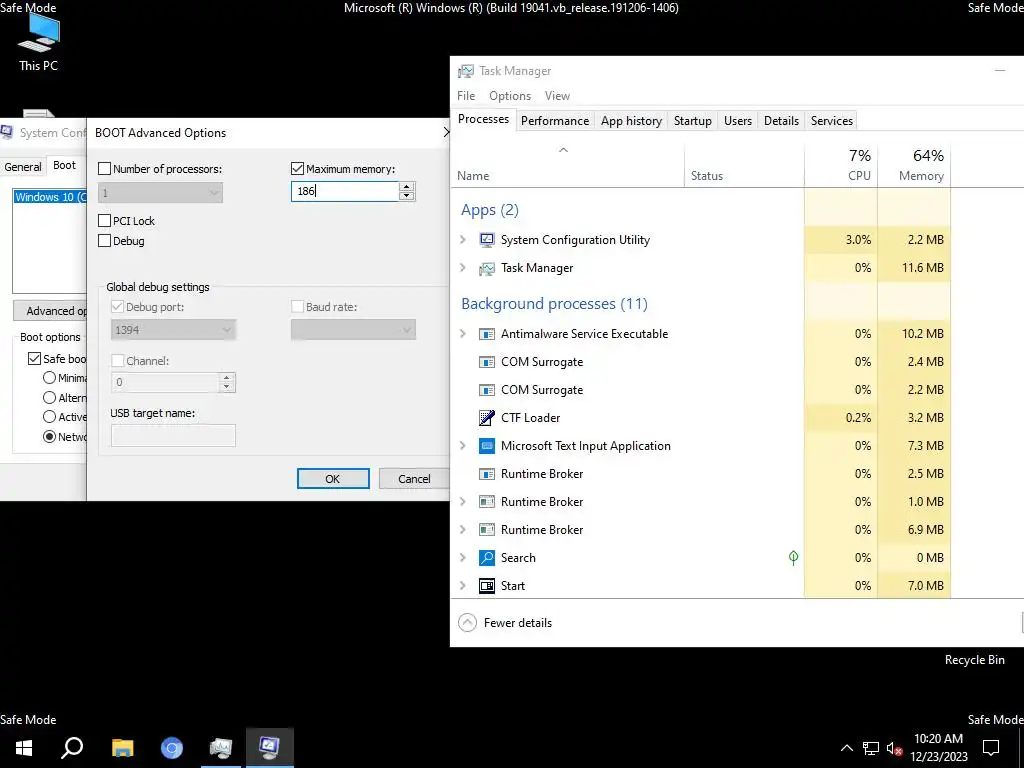Open File Explorer from the taskbar
The image size is (1024, 768).
[x=122, y=748]
